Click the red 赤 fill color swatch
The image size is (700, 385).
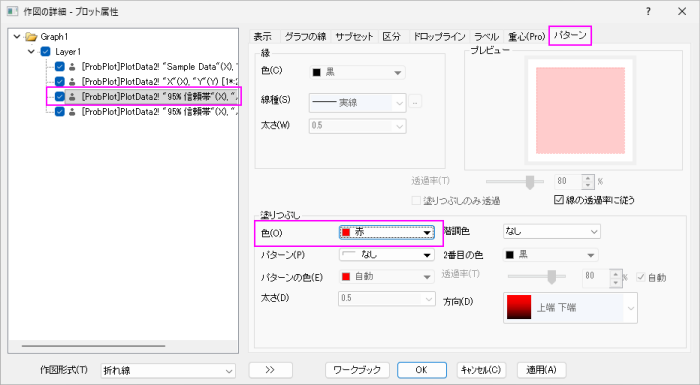click(x=346, y=232)
